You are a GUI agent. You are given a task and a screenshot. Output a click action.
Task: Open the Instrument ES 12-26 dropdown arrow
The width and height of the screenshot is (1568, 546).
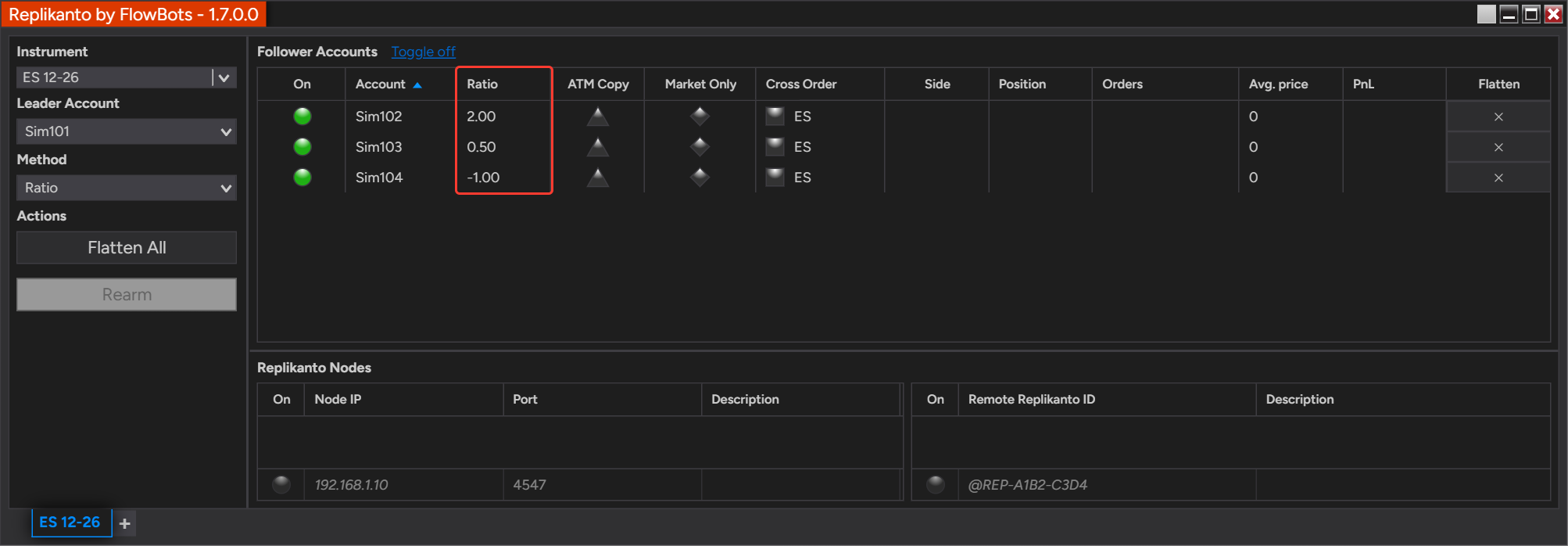click(224, 77)
